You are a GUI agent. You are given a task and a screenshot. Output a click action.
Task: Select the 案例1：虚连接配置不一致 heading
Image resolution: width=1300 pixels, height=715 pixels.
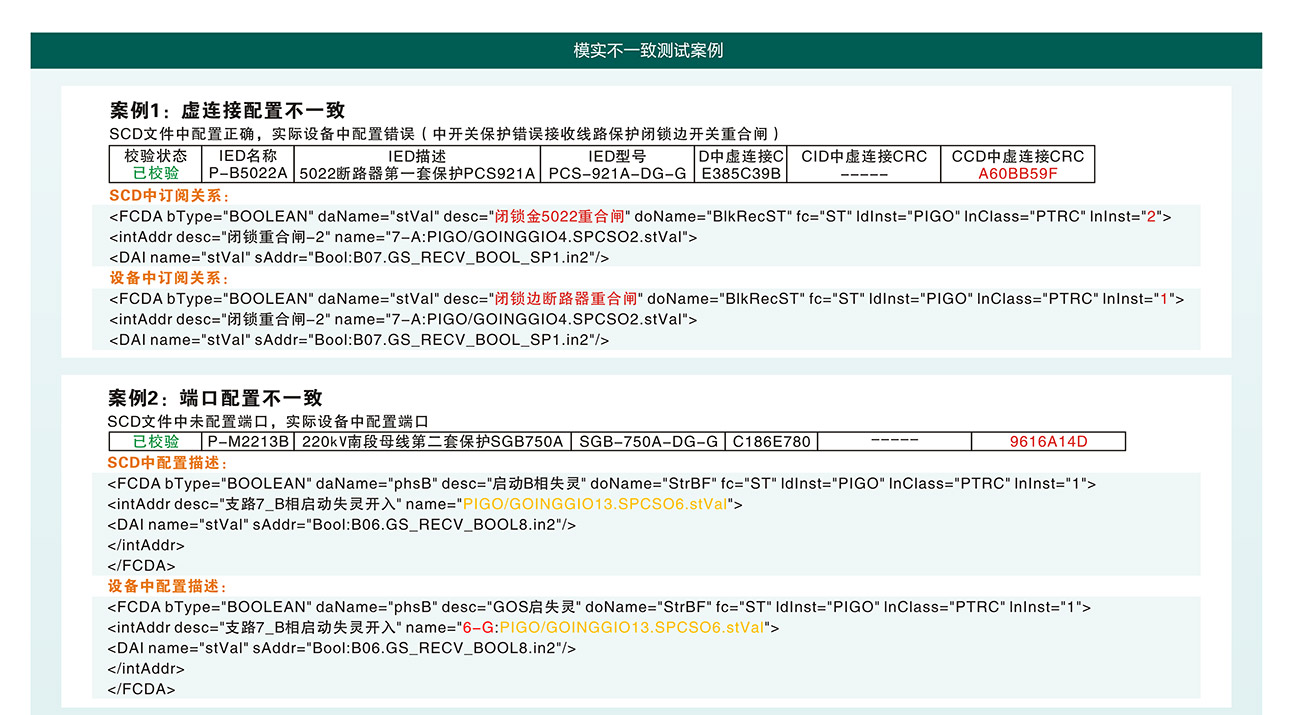point(227,111)
